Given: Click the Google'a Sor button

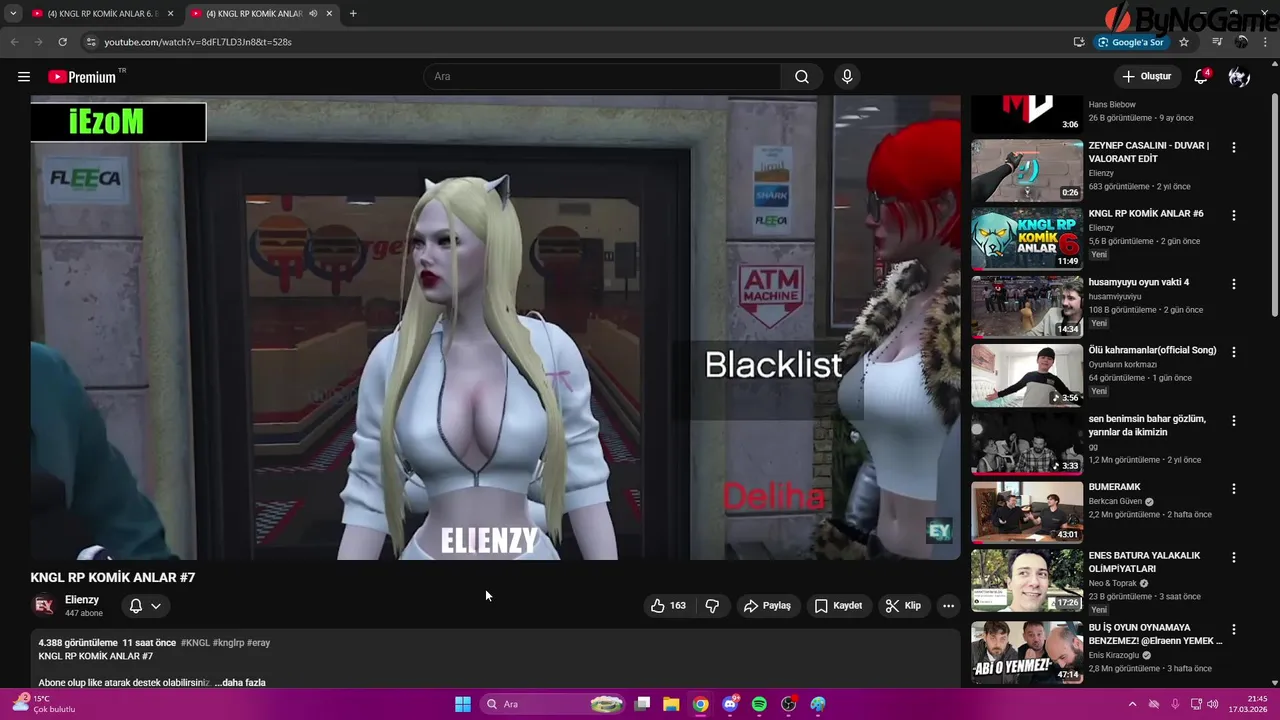Looking at the screenshot, I should pyautogui.click(x=1131, y=42).
